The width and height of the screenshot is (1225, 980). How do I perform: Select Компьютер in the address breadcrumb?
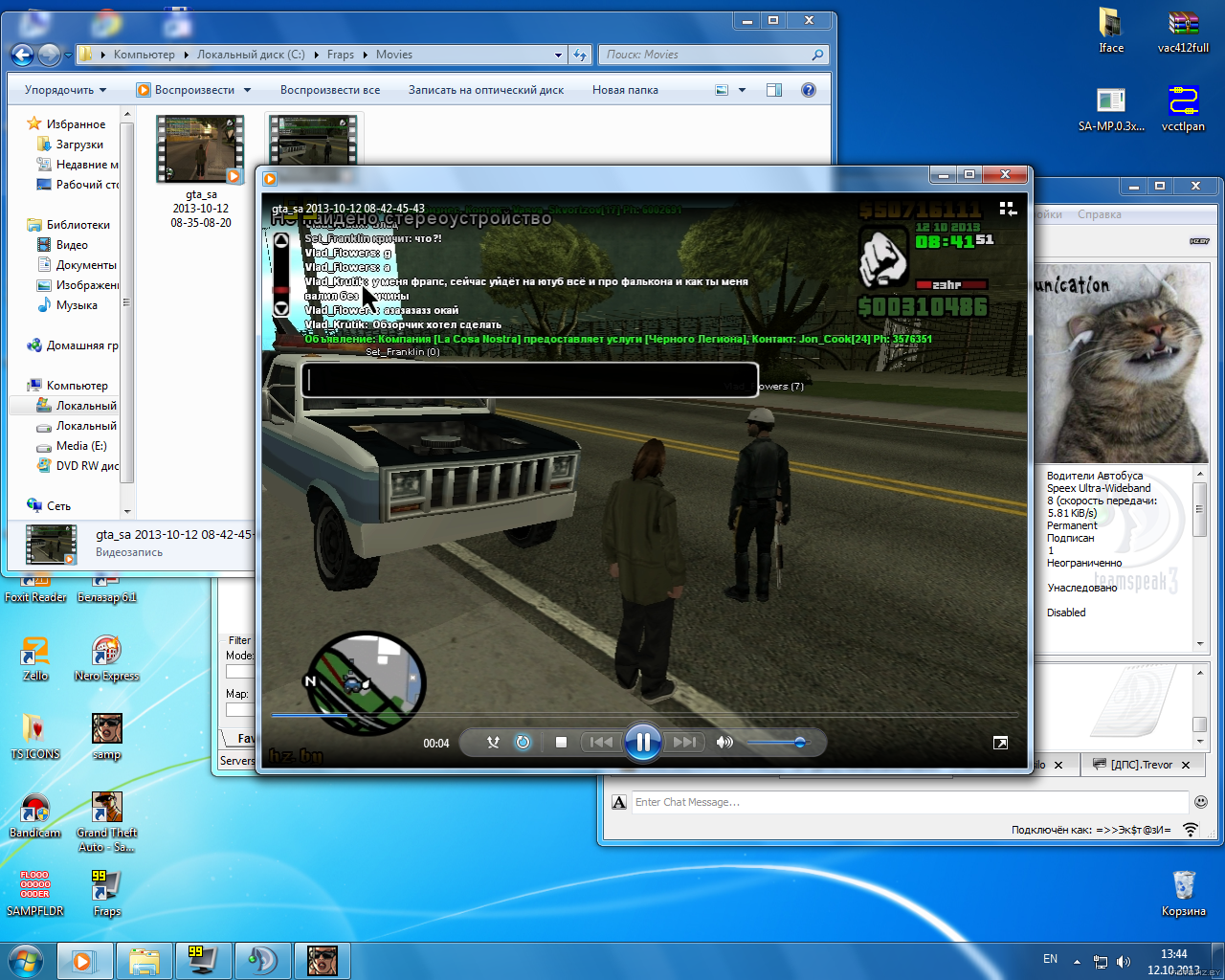point(145,55)
